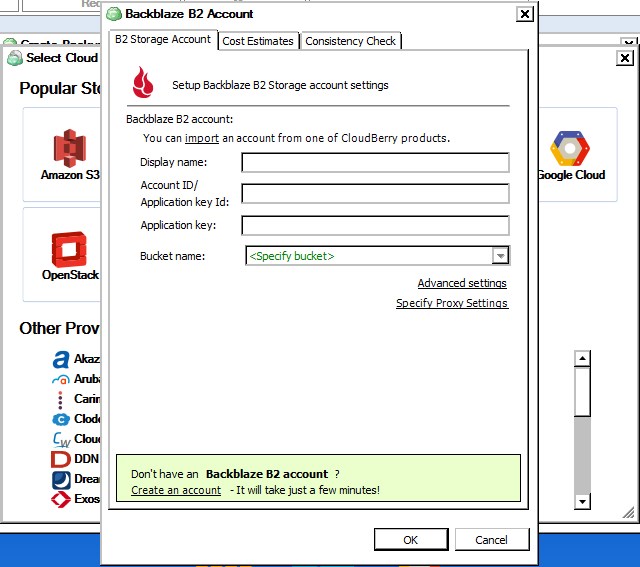Click "Setup Backblaze B2 Storage account settings" text
Screen dimensions: 640x567
pos(280,85)
